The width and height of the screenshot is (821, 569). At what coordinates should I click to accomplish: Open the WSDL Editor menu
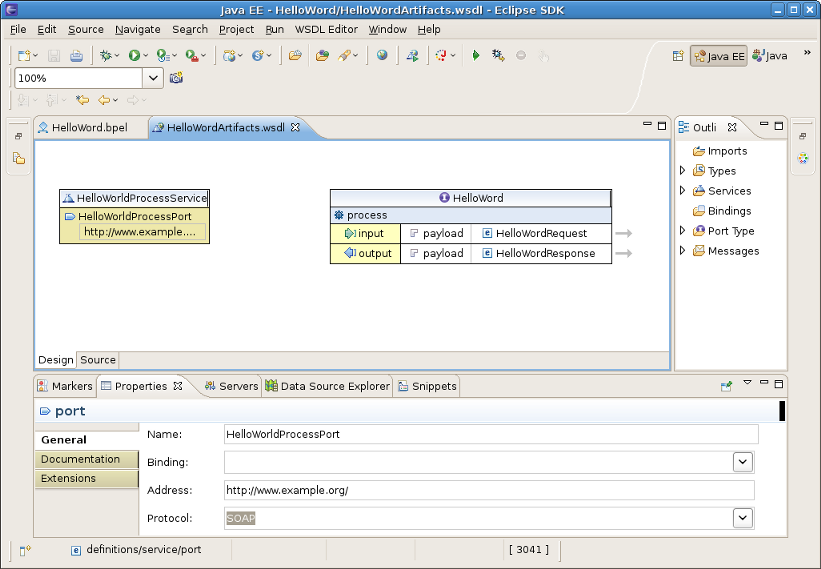pyautogui.click(x=326, y=29)
